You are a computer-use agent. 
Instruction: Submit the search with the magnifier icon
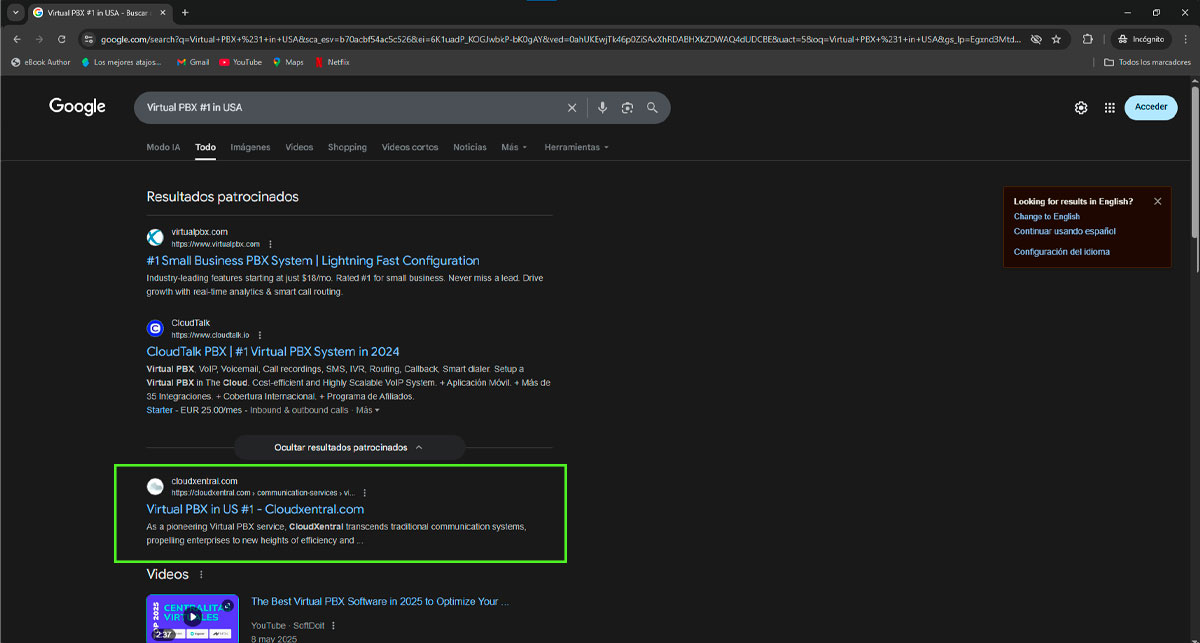[x=652, y=108]
